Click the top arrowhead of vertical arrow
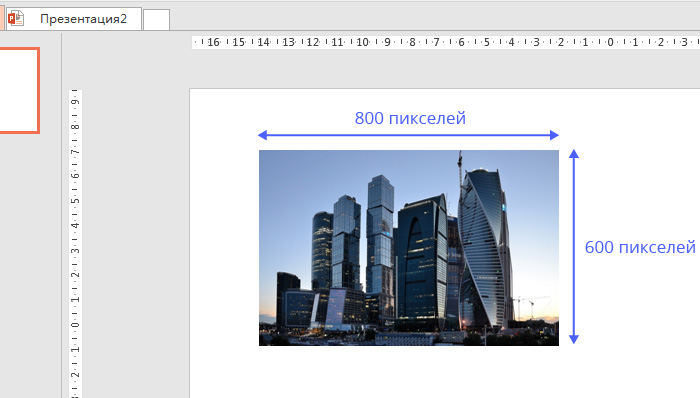Viewport: 700px width, 398px height. [574, 154]
